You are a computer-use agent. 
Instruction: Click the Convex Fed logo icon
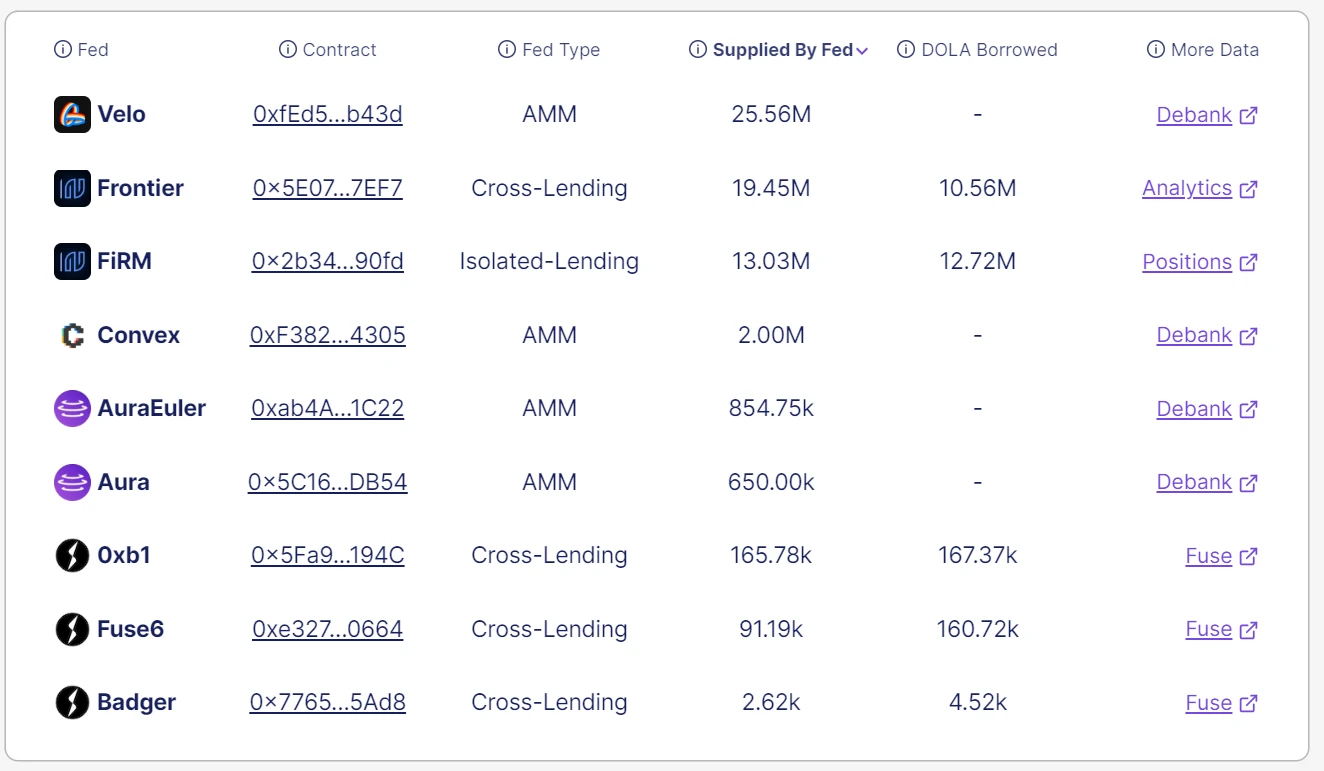72,335
